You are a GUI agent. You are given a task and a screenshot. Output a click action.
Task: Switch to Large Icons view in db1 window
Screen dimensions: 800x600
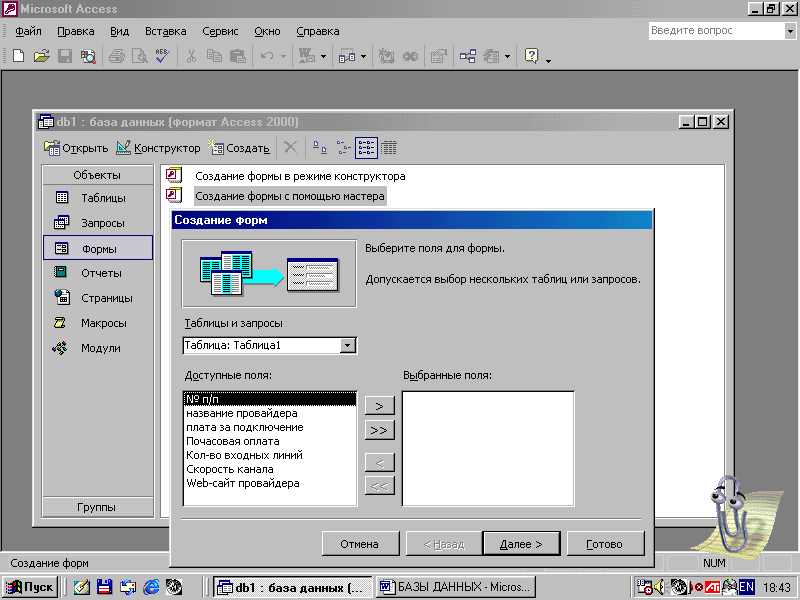point(320,148)
